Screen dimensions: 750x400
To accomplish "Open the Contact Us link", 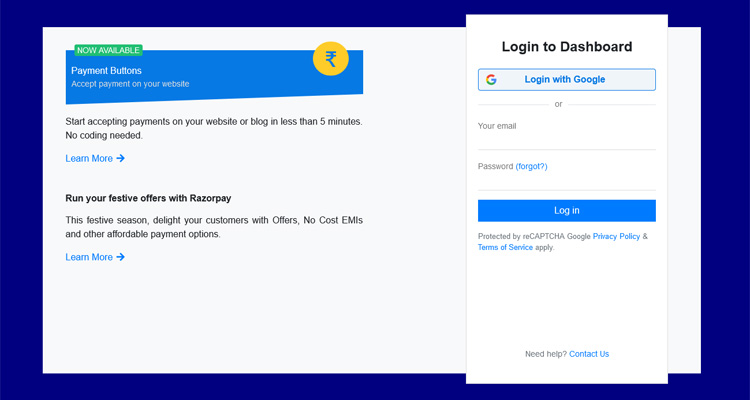I will point(589,354).
